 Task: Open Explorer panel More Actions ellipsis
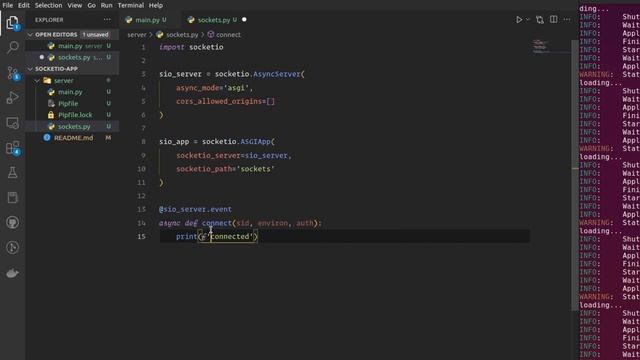tap(107, 20)
